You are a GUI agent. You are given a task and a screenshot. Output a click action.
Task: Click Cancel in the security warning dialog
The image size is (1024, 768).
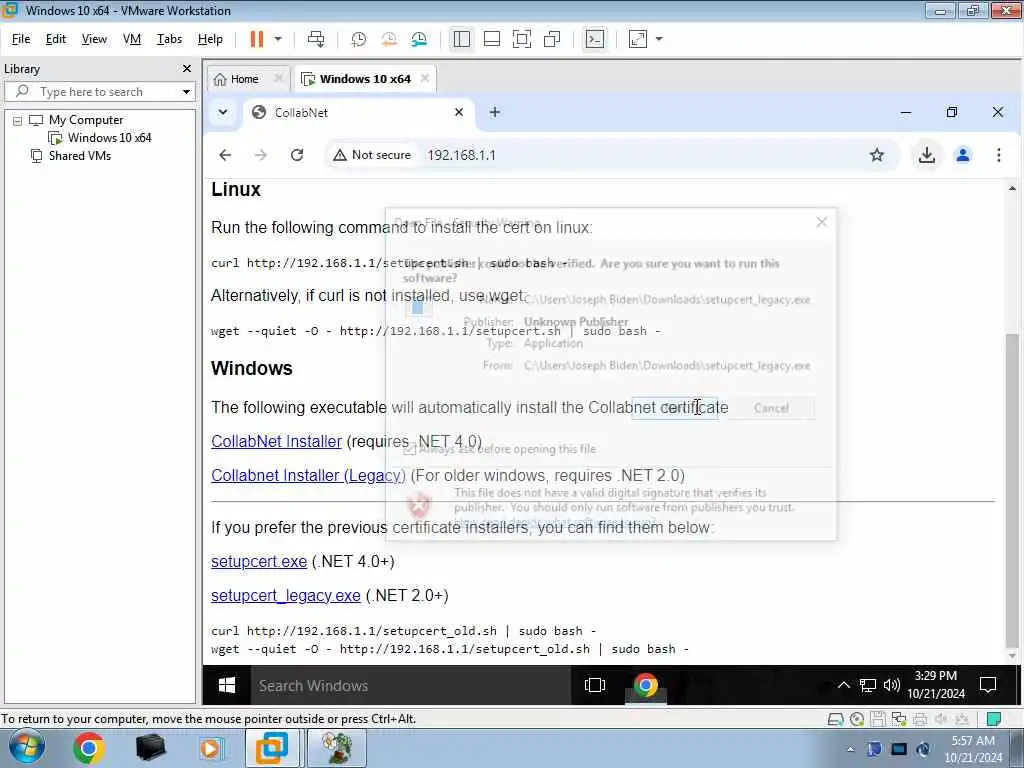[771, 408]
